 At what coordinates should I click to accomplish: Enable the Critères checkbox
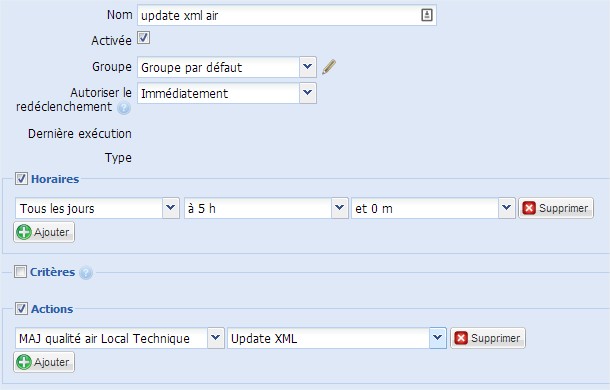pos(20,272)
